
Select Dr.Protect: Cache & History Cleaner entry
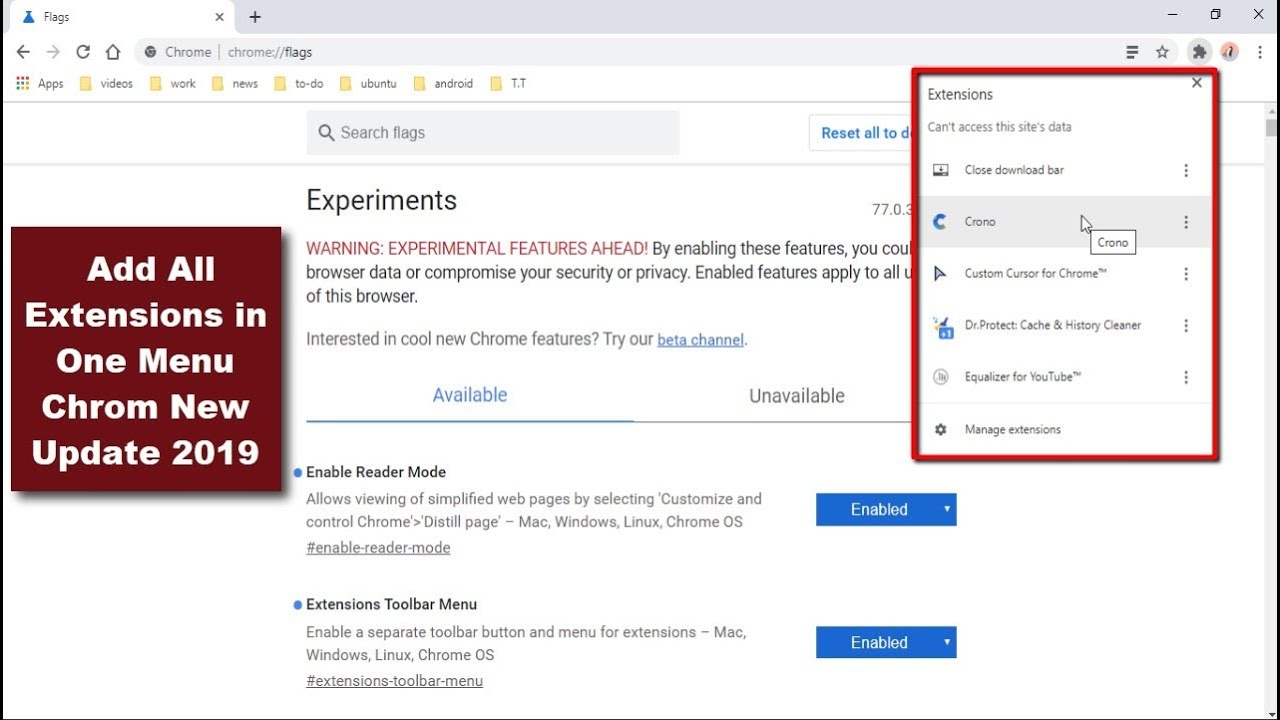pos(1065,326)
